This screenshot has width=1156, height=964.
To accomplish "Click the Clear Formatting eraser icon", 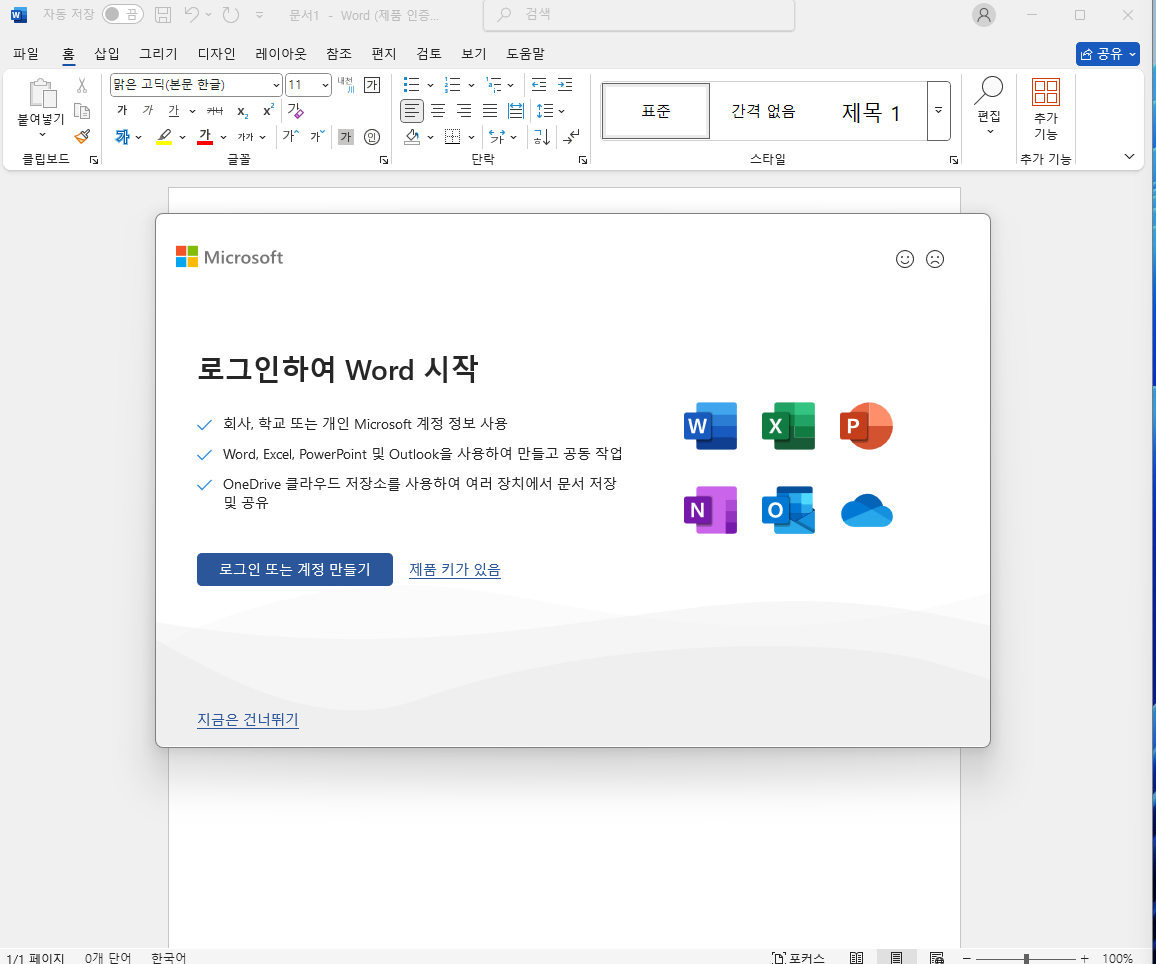I will tap(296, 111).
